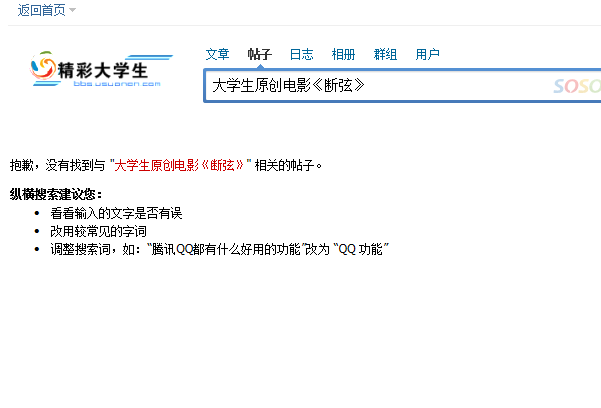Switch to the 日志 search tab

[x=302, y=54]
